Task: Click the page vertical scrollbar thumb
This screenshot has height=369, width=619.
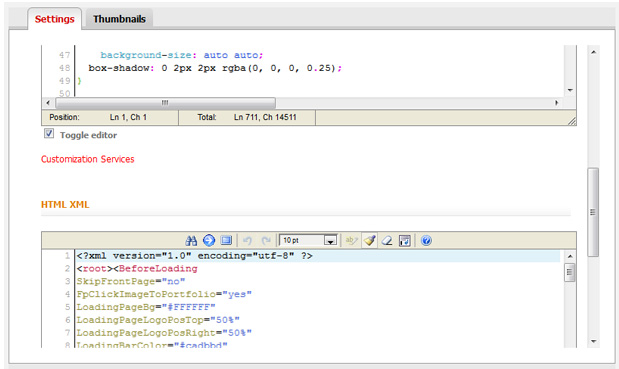Action: [x=593, y=212]
